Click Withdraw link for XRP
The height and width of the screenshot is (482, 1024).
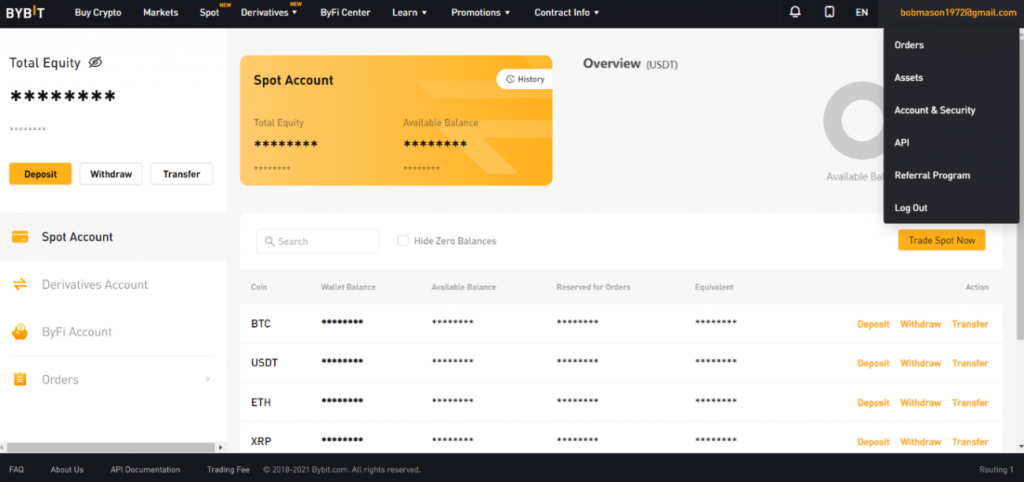coord(921,442)
